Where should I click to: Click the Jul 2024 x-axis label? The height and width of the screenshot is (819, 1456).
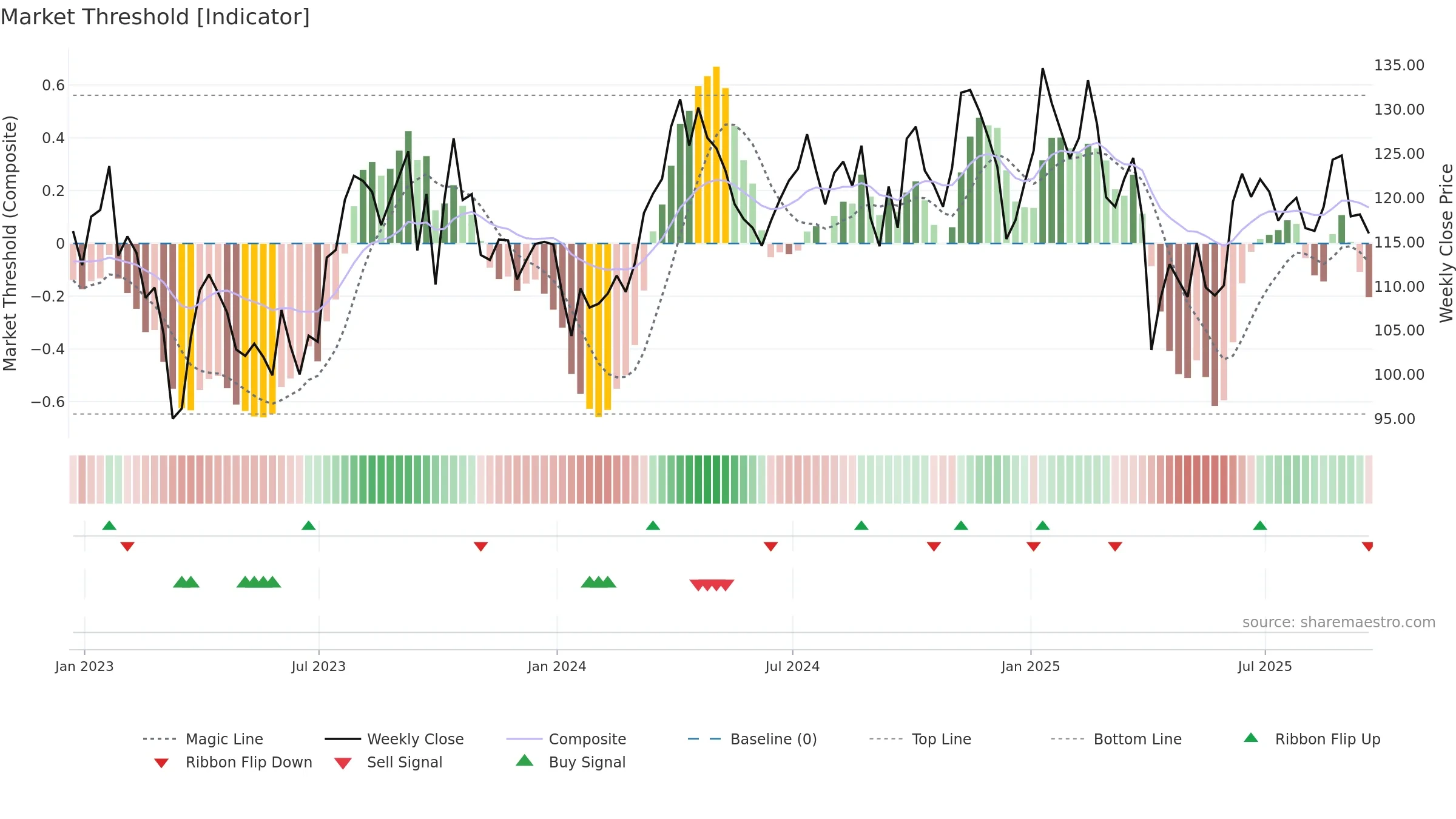click(x=792, y=667)
